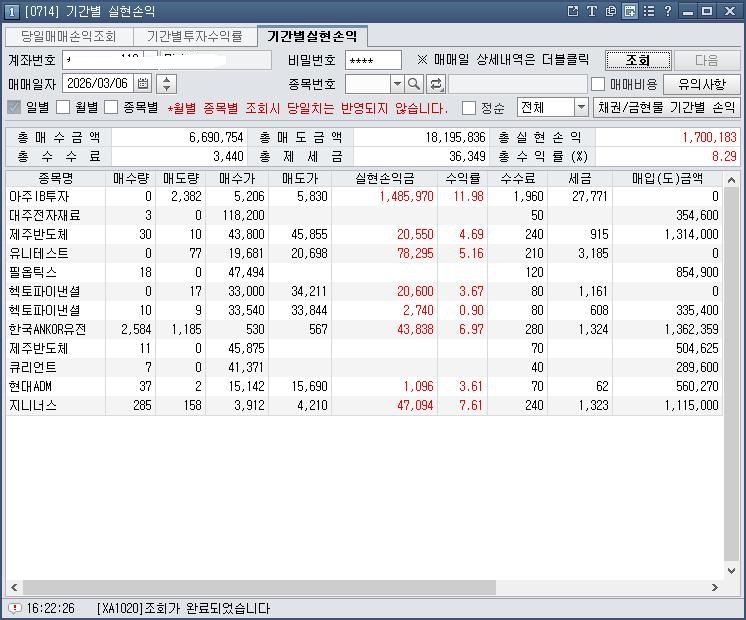This screenshot has height=620, width=746.
Task: Click the 실현손익금 column header
Action: click(384, 178)
